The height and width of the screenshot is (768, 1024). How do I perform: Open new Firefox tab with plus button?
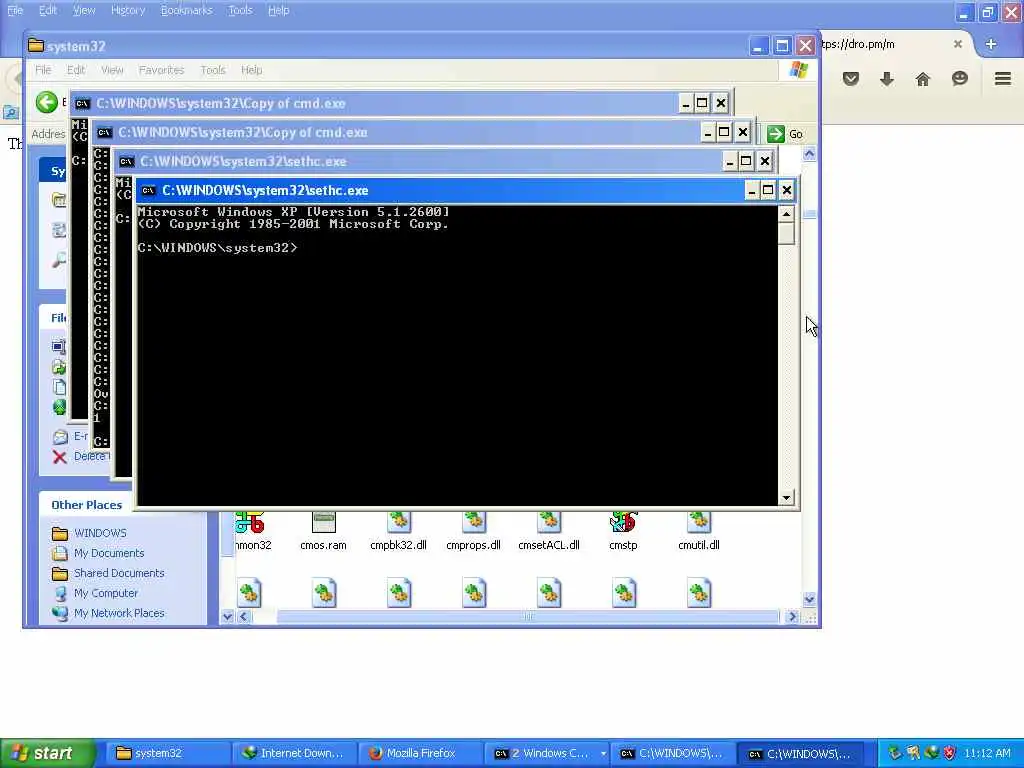(x=991, y=44)
